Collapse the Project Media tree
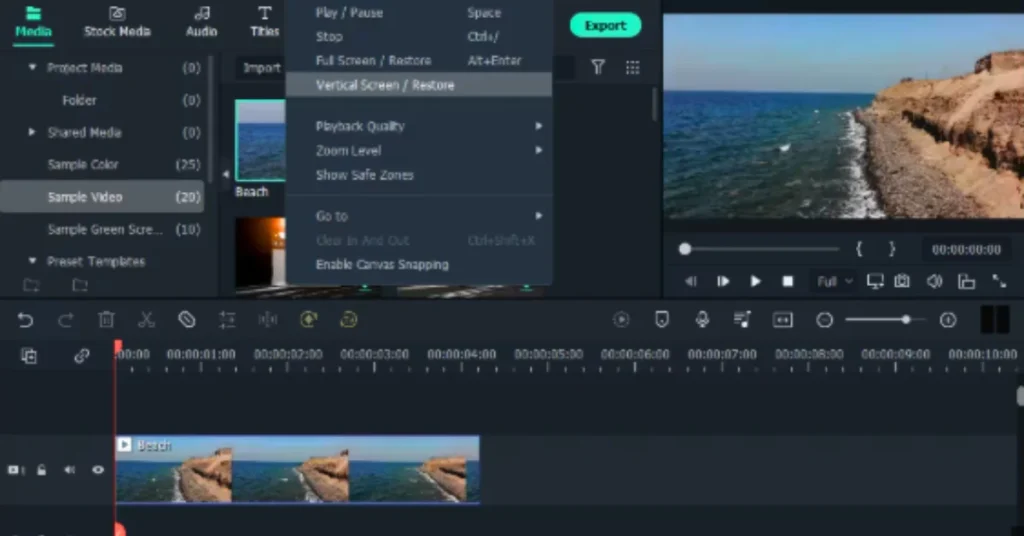The image size is (1024, 536). click(x=32, y=67)
